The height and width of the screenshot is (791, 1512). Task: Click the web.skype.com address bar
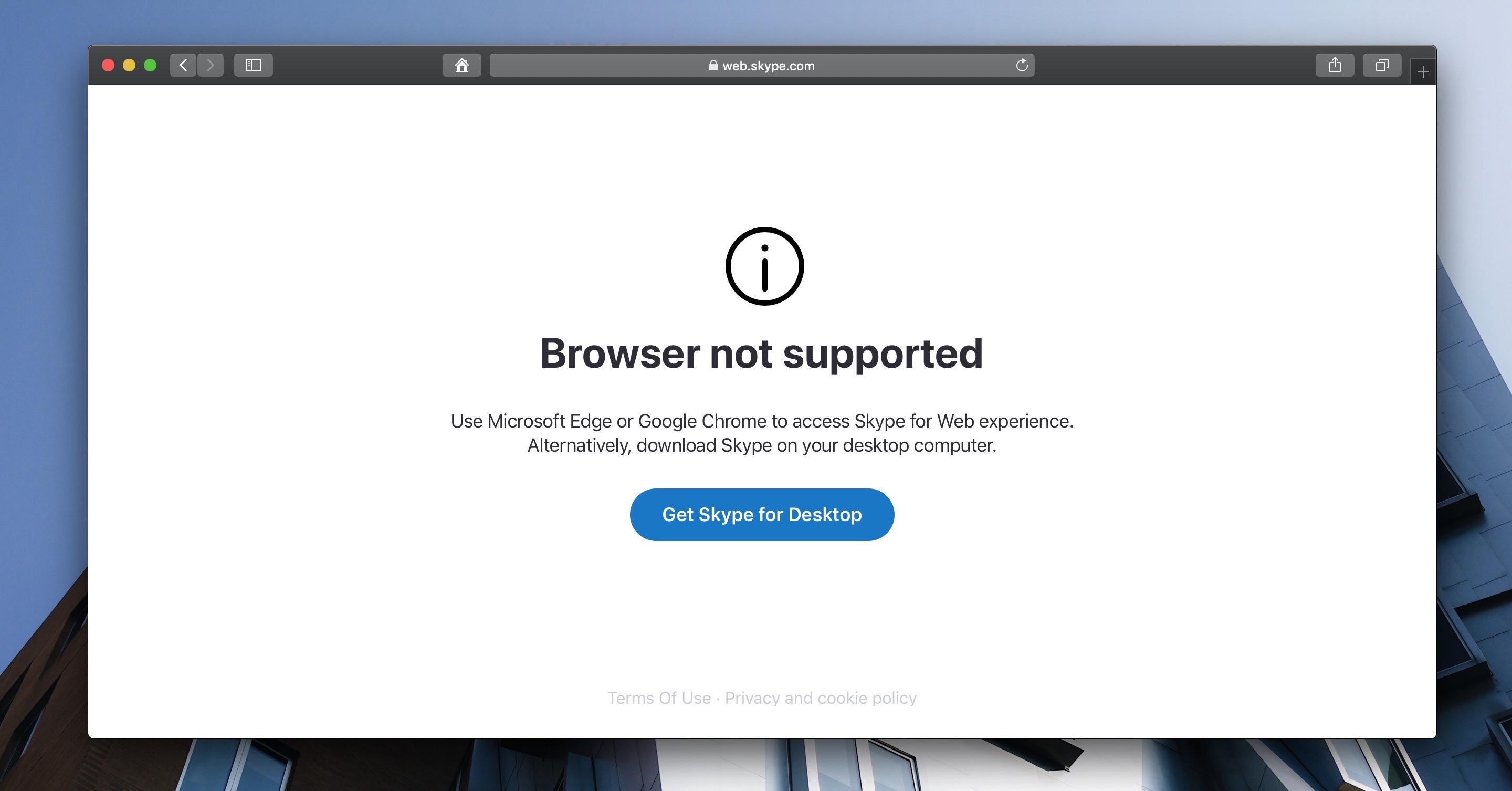[x=762, y=65]
